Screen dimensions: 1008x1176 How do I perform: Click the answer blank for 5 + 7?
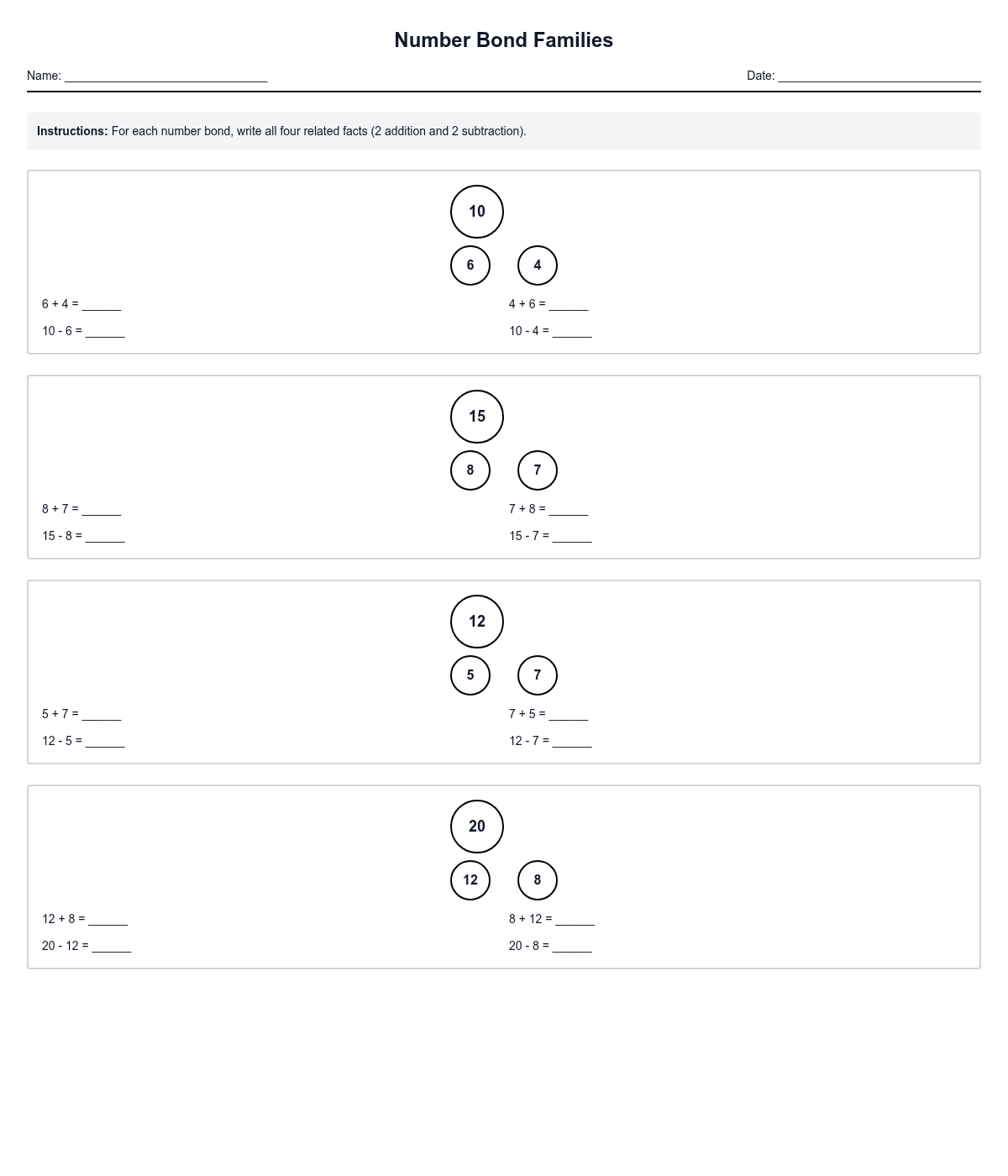[102, 714]
